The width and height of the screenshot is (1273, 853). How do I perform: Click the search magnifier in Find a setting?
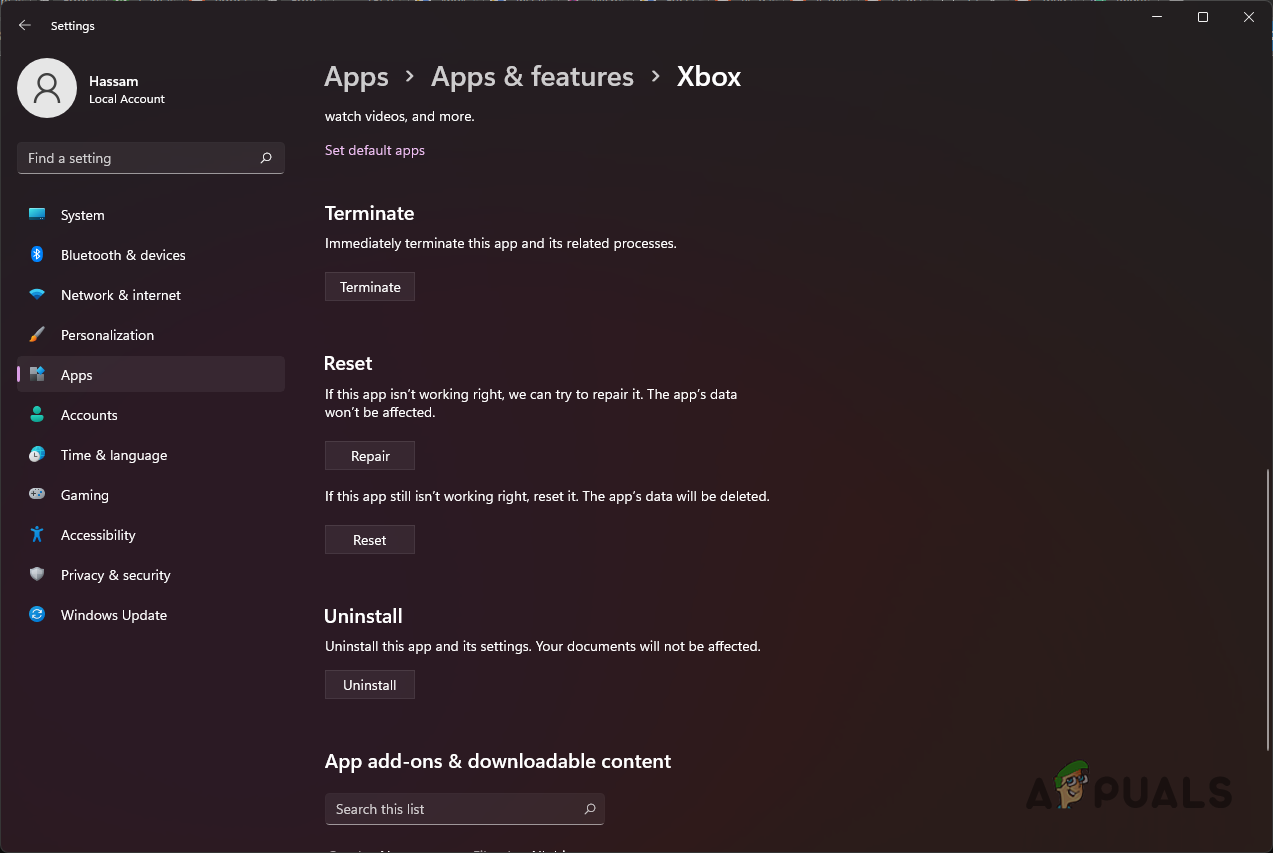[266, 158]
